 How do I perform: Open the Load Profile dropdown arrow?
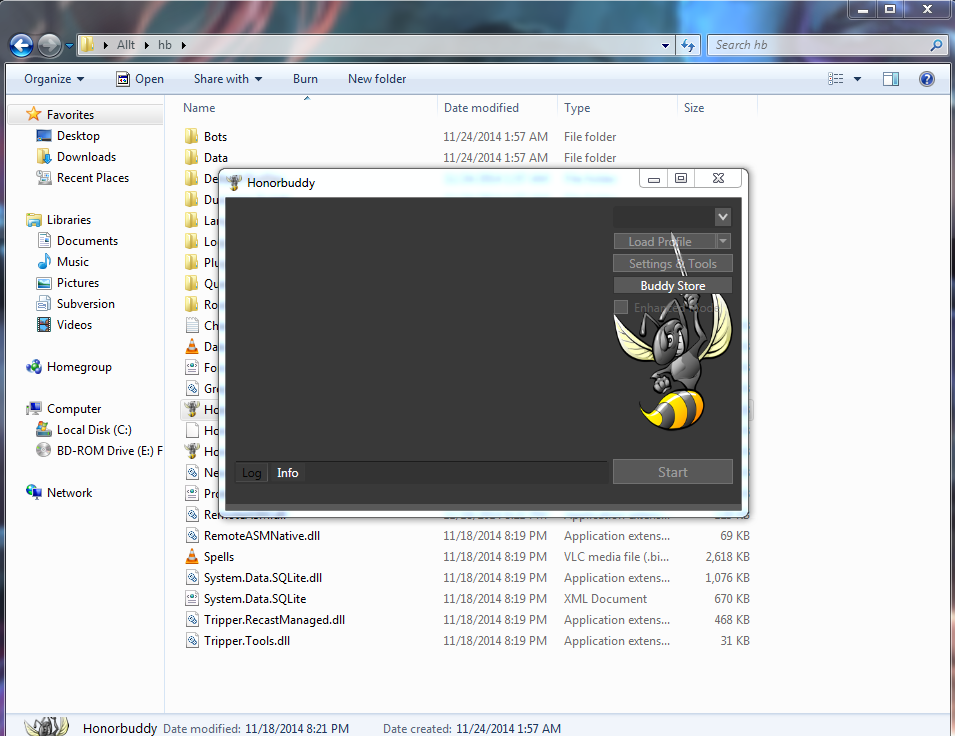[x=723, y=241]
